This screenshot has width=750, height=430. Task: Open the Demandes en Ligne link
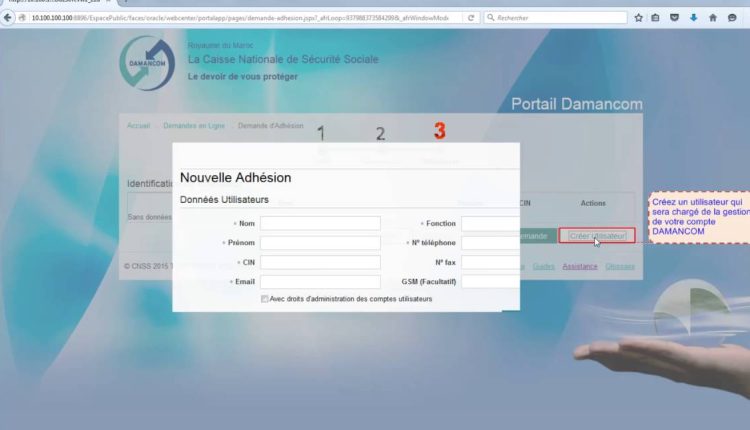(194, 126)
